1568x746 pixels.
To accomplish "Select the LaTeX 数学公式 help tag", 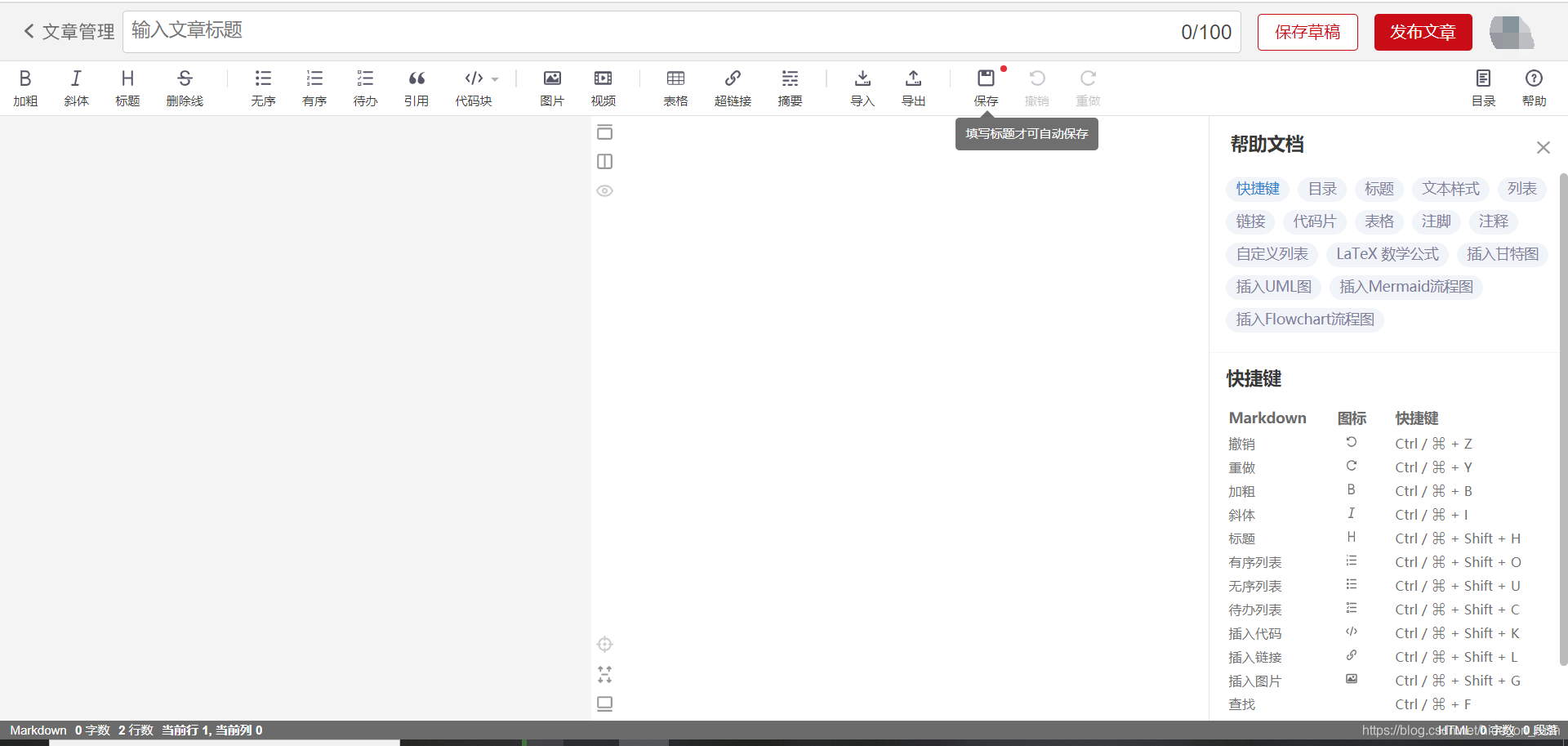I will (1388, 254).
